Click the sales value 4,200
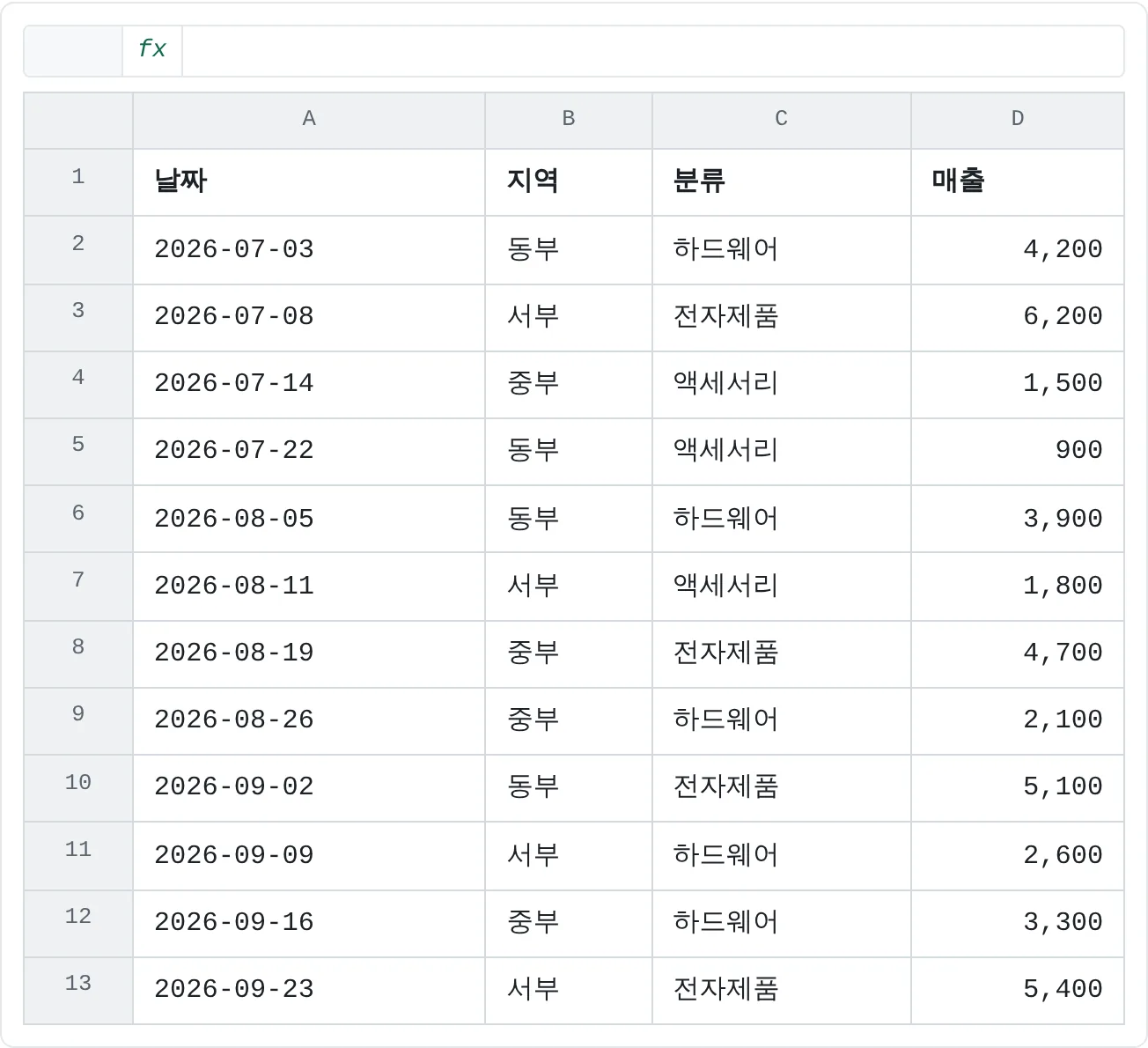The height and width of the screenshot is (1048, 1148). point(1018,250)
